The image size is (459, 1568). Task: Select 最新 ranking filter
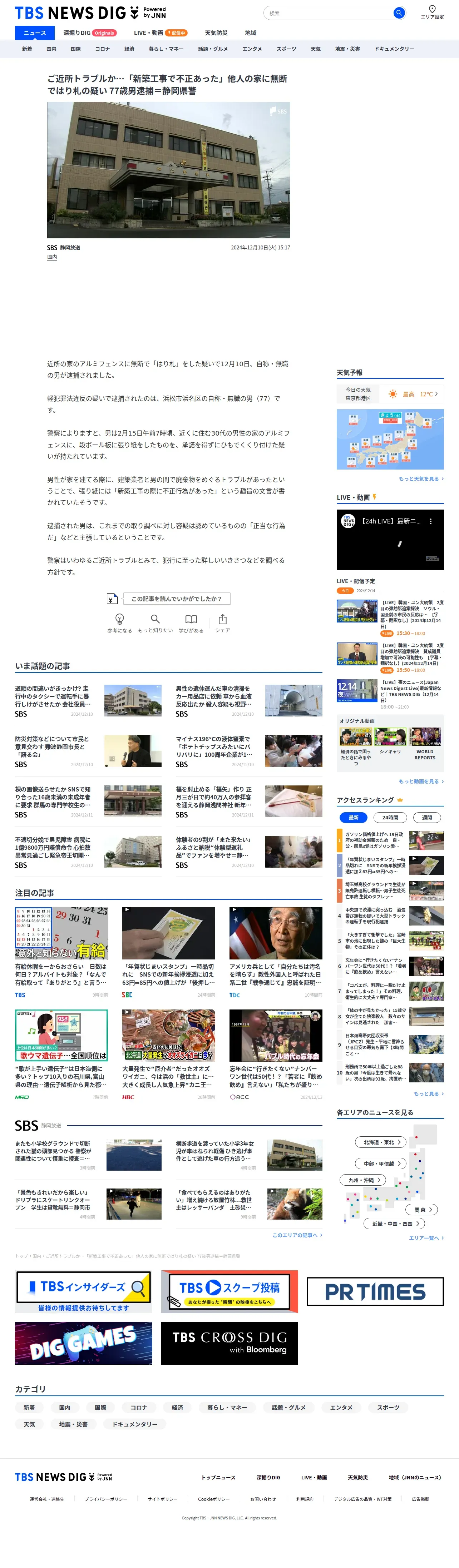click(x=353, y=818)
